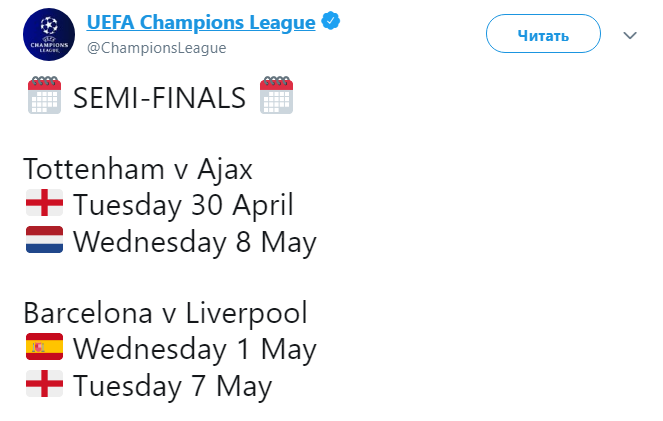663x421 pixels.
Task: Select the SEMI-FINALS heading text
Action: click(x=159, y=98)
